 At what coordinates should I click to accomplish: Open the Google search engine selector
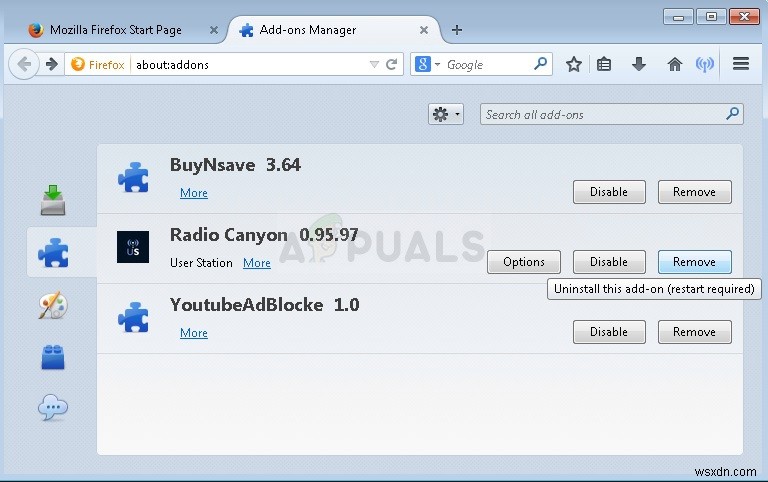pyautogui.click(x=427, y=64)
